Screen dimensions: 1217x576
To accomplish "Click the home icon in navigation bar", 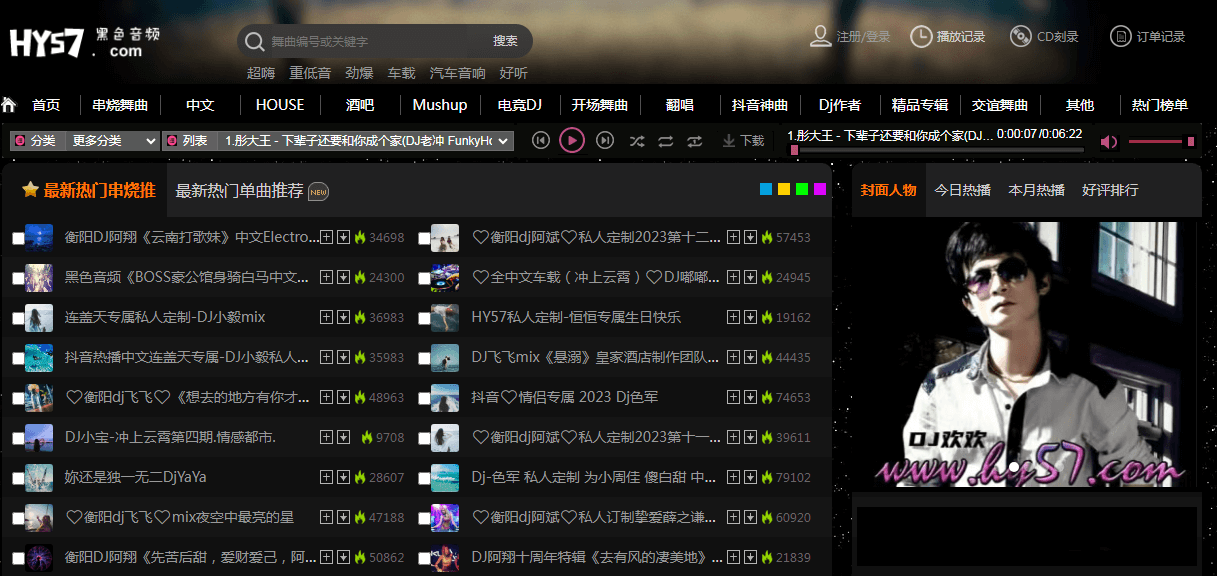I will pos(9,105).
